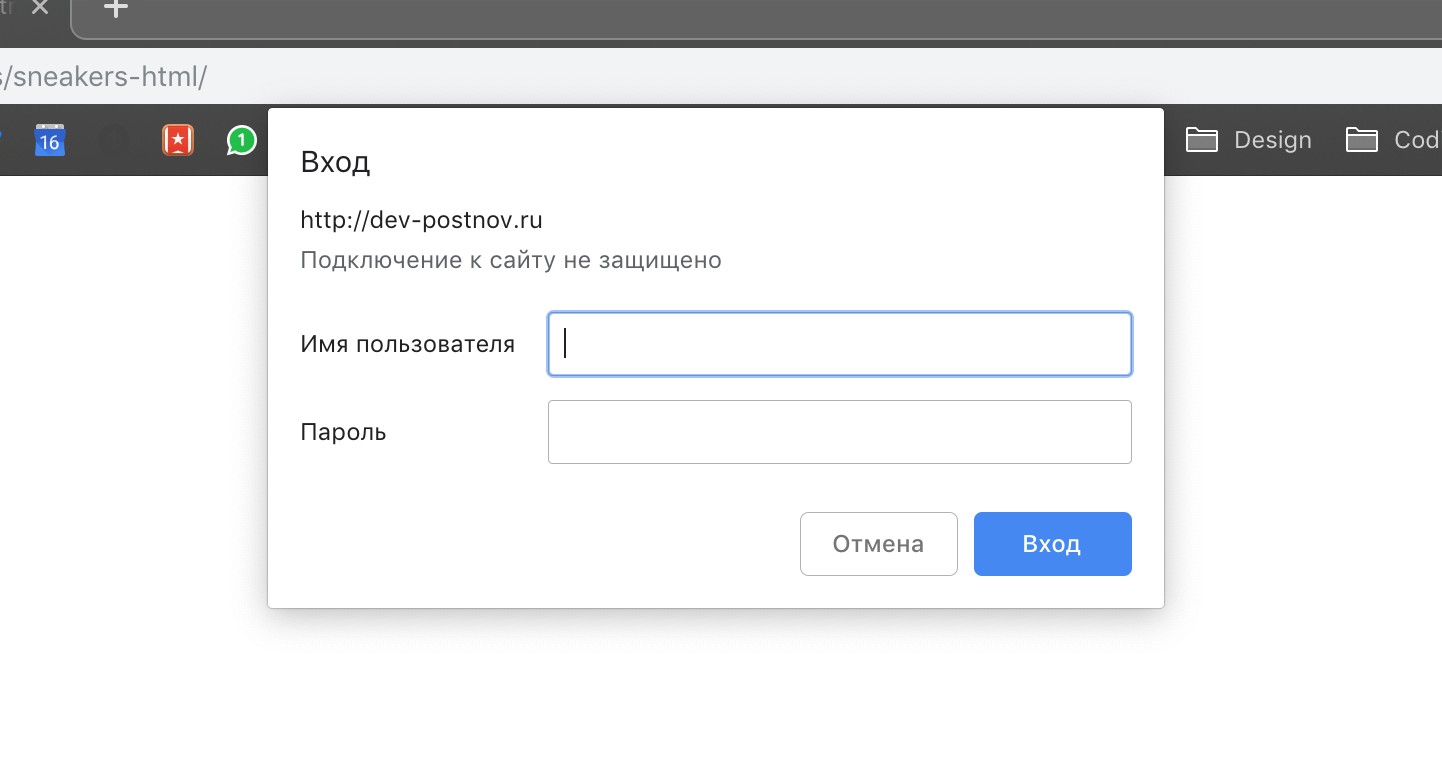Expand the Code bookmarks folder
Viewport: 1442px width, 764px height.
[x=1395, y=140]
